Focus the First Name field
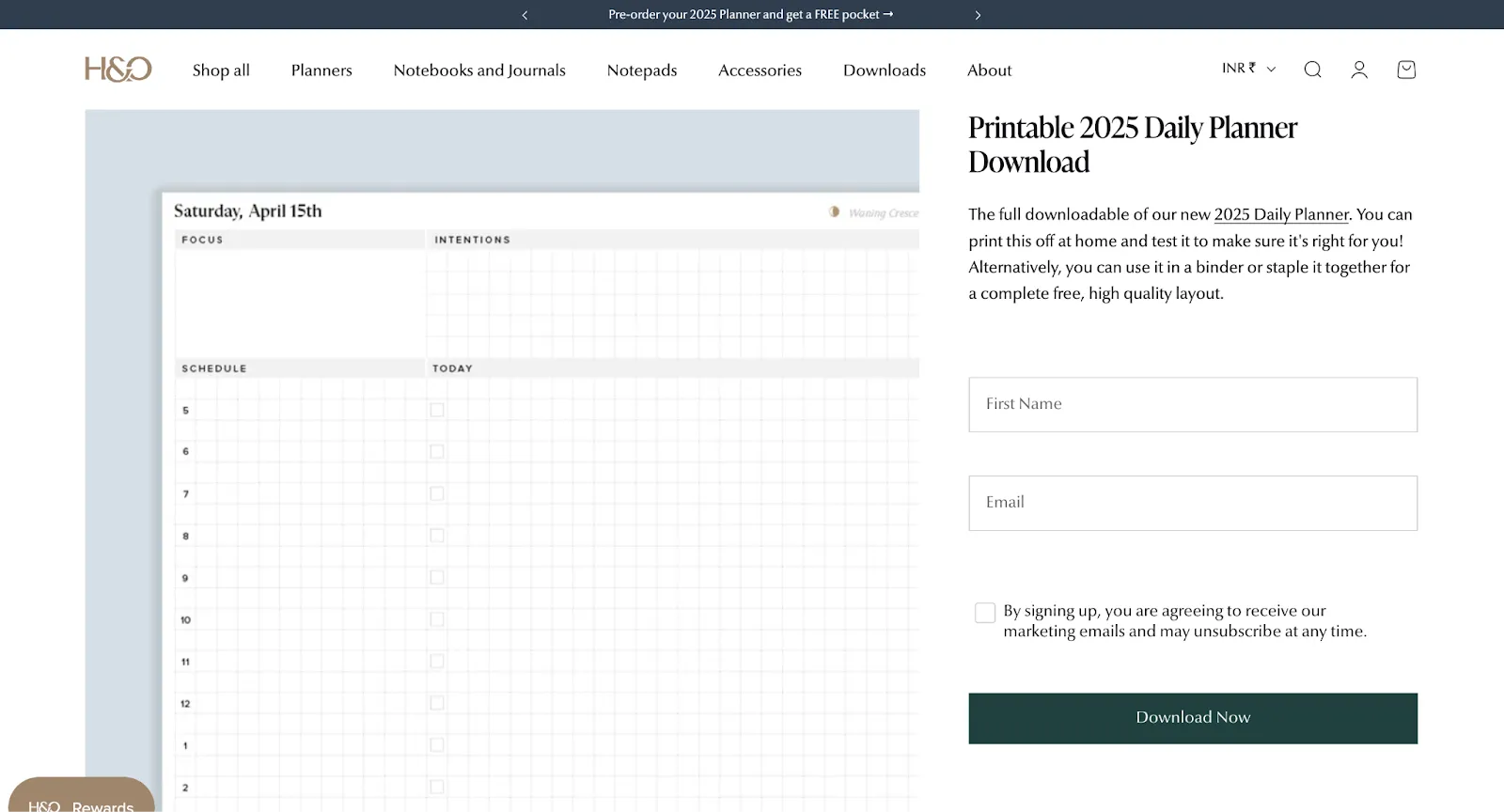The width and height of the screenshot is (1504, 812). 1193,404
